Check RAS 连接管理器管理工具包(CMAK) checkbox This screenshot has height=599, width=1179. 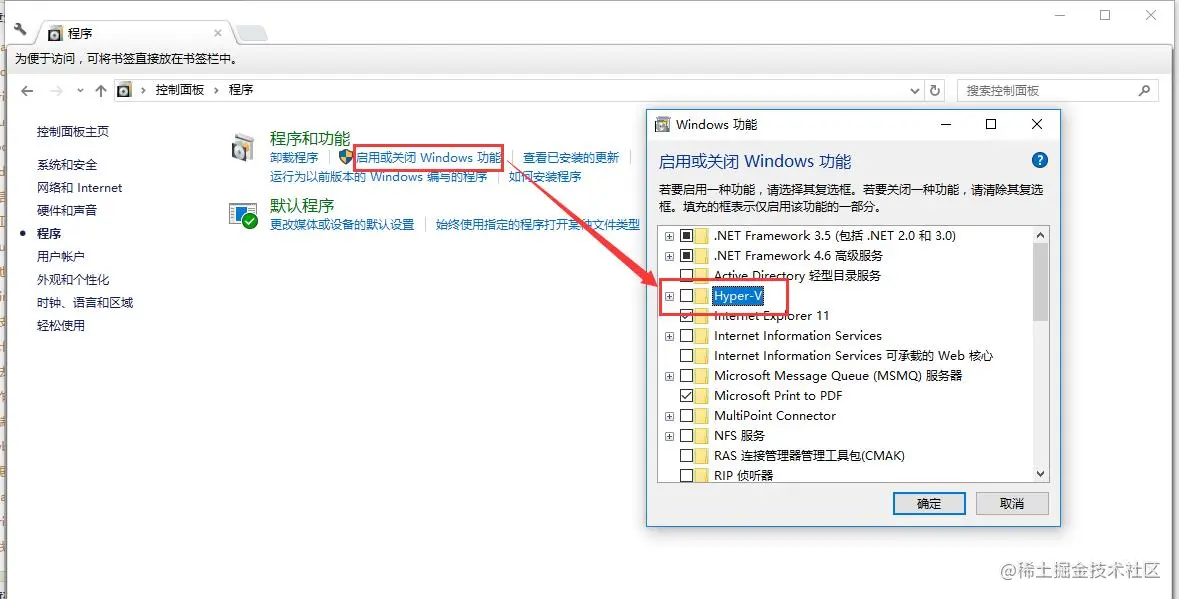click(686, 456)
